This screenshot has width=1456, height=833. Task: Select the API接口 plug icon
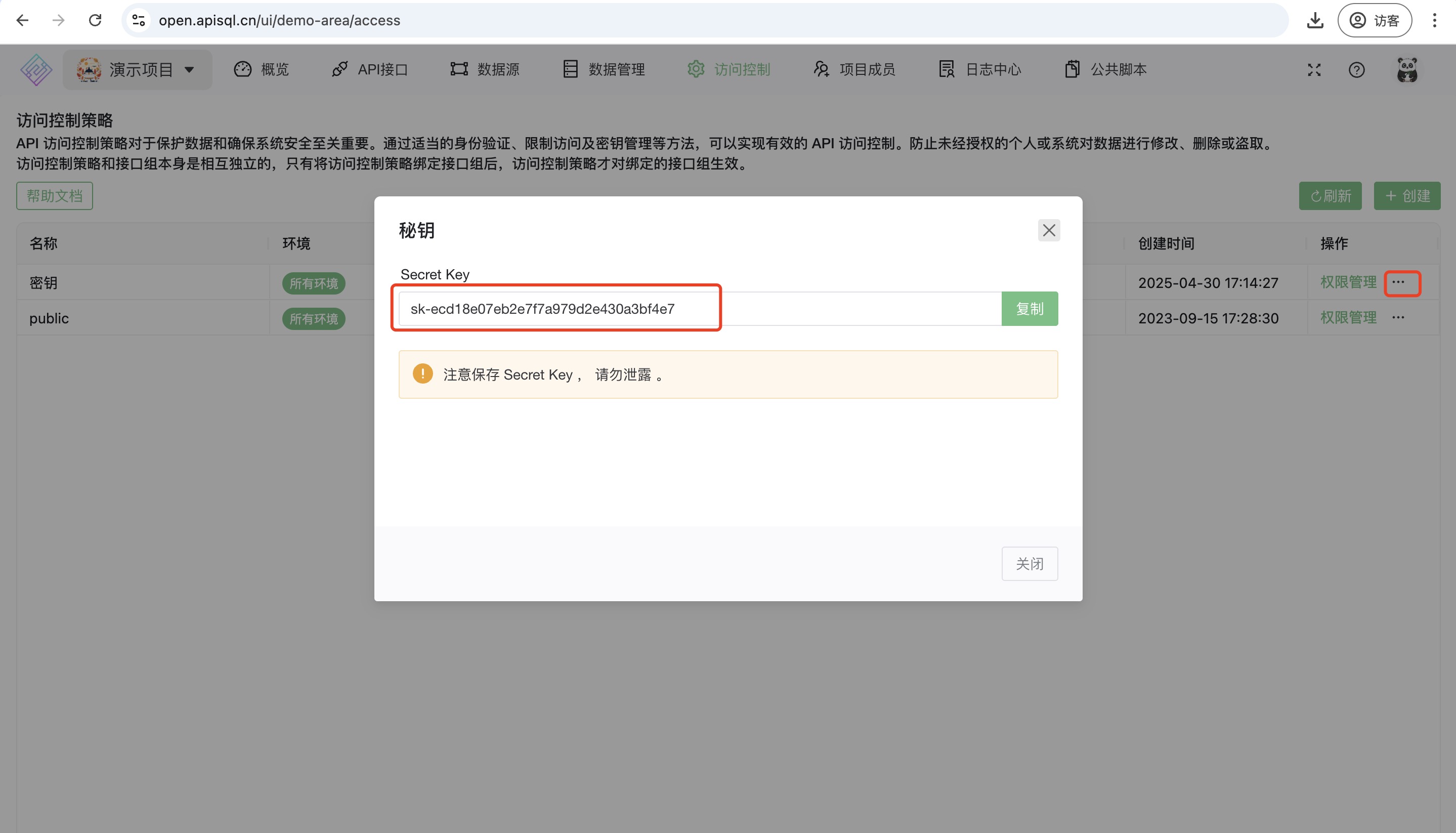340,69
